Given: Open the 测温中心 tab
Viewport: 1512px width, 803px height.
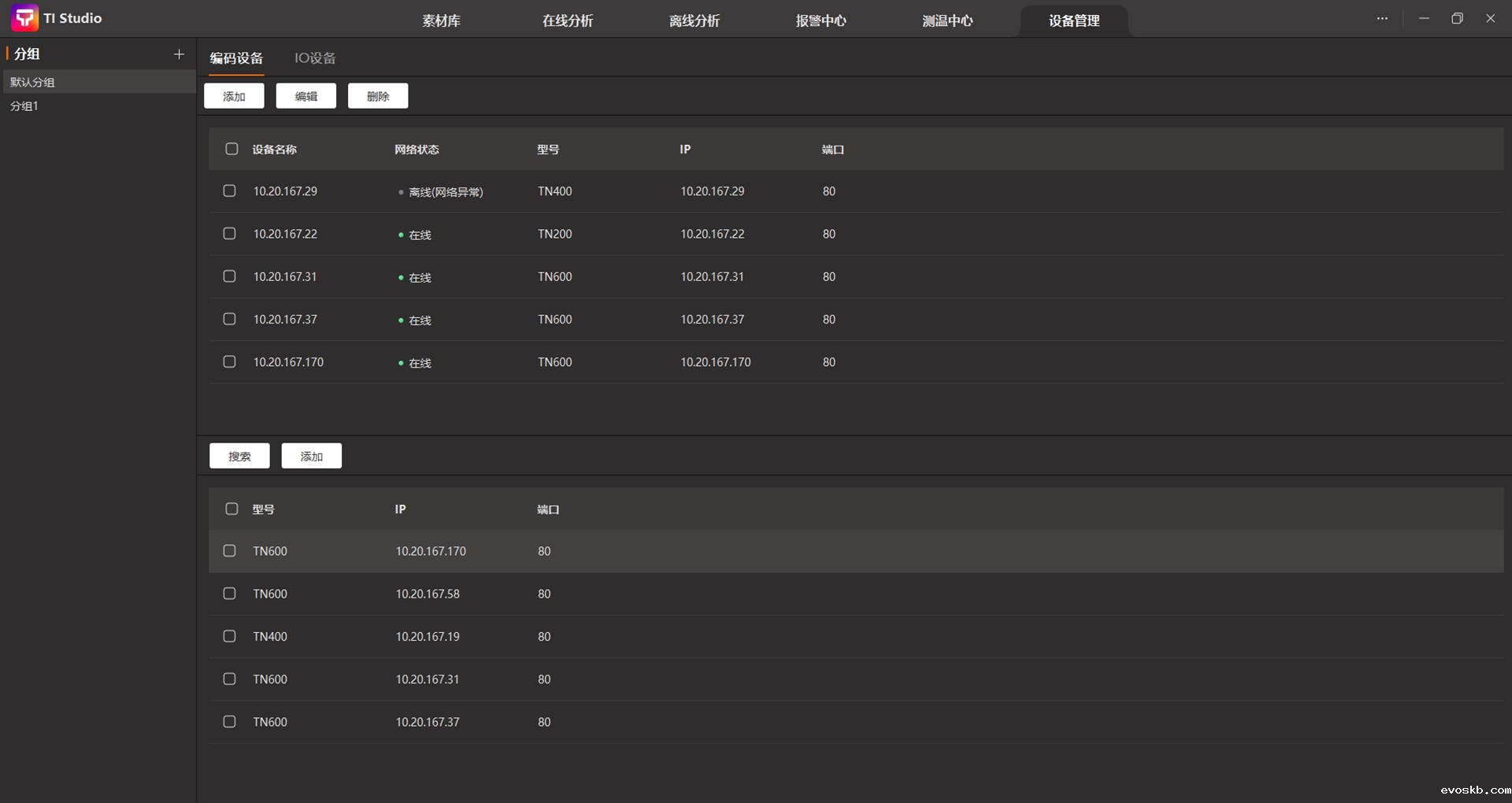Looking at the screenshot, I should point(947,21).
